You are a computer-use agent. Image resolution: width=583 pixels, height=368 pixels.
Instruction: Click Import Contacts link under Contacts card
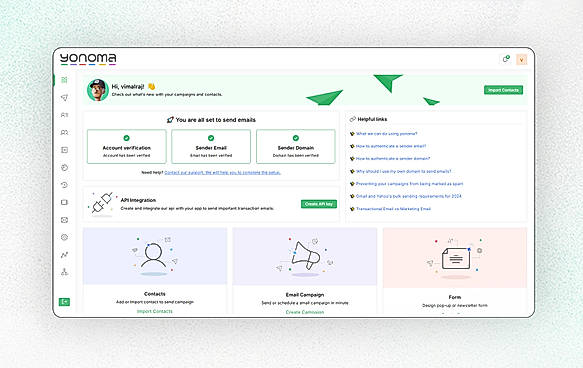[x=155, y=311]
